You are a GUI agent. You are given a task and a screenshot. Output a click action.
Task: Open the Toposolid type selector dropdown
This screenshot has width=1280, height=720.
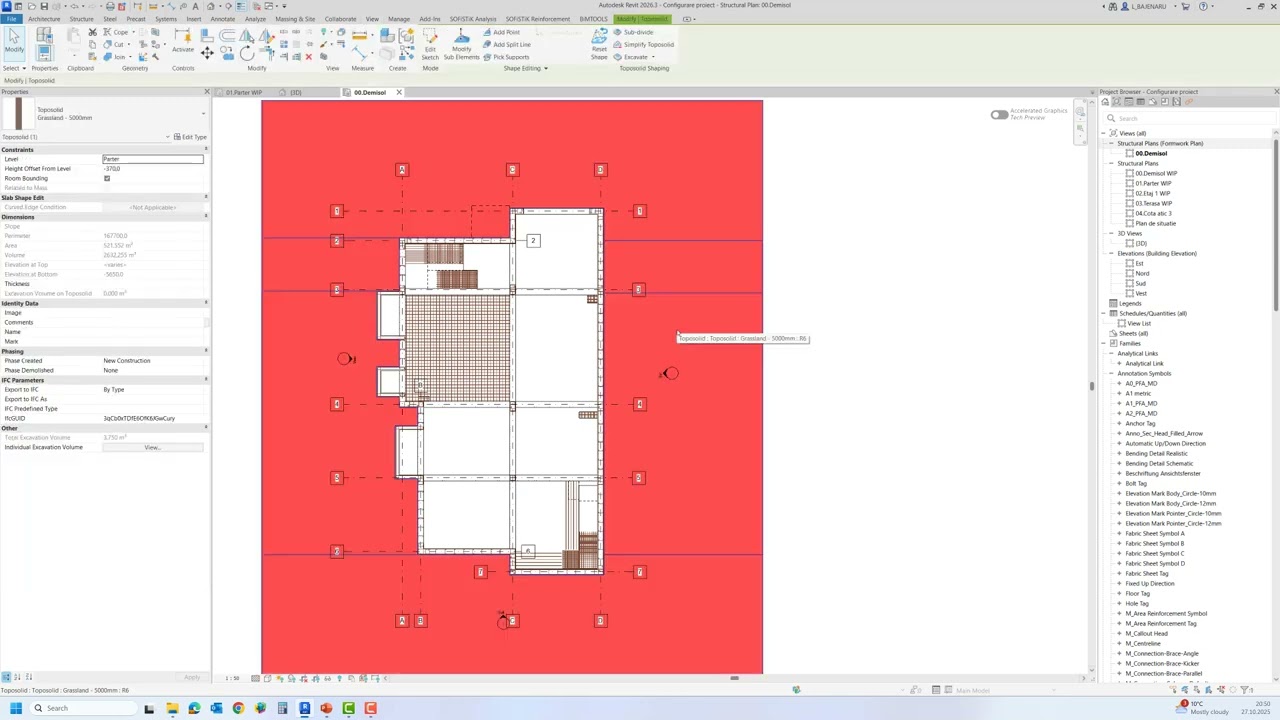pyautogui.click(x=203, y=114)
